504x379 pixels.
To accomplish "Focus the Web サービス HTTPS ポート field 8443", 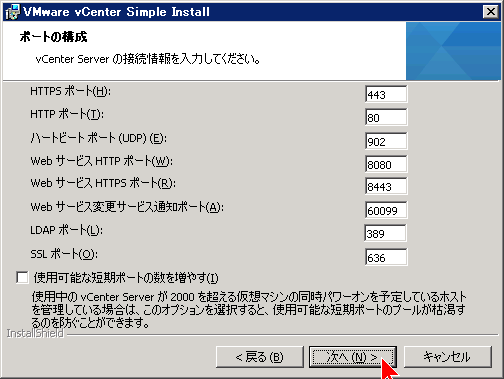I will (386, 186).
